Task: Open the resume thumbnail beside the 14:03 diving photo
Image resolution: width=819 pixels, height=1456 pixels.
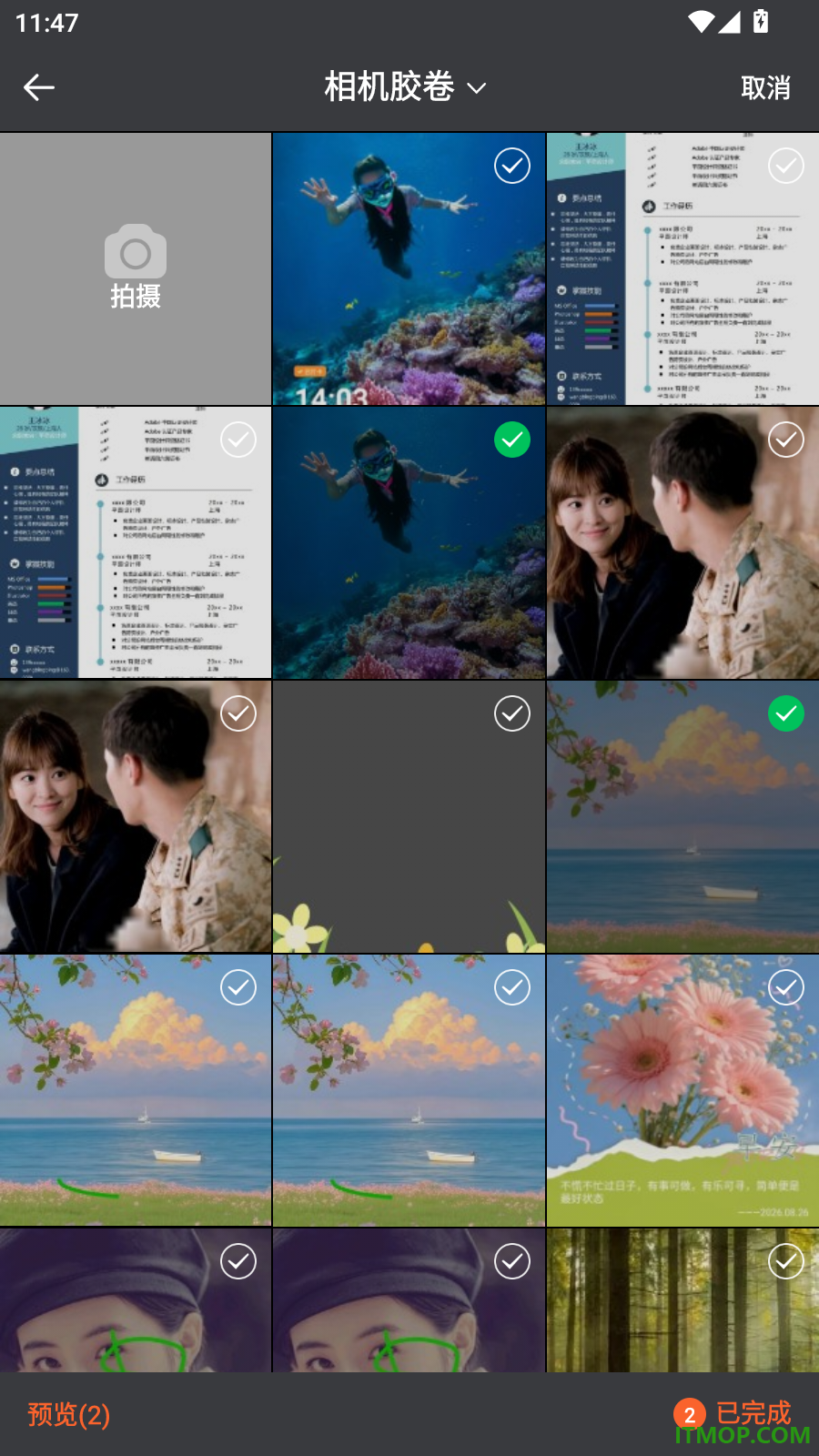Action: coord(682,268)
